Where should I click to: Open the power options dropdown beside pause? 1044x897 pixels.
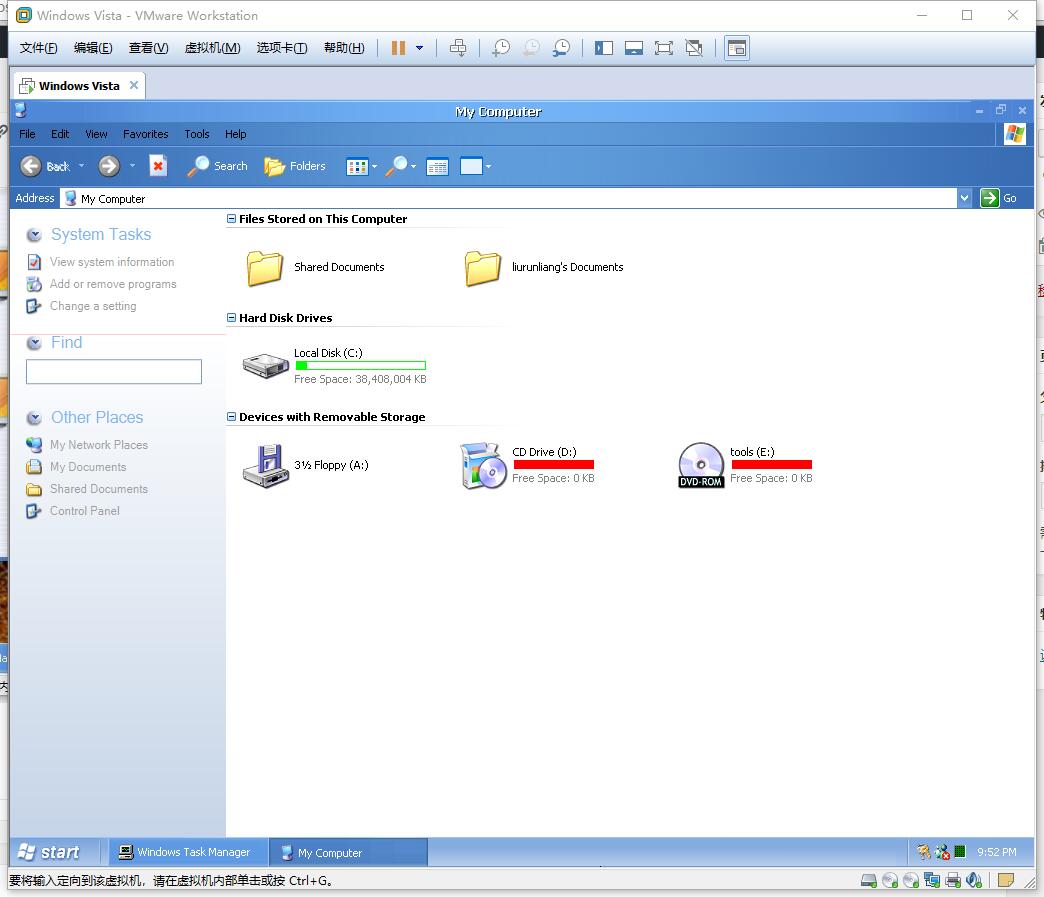[419, 48]
